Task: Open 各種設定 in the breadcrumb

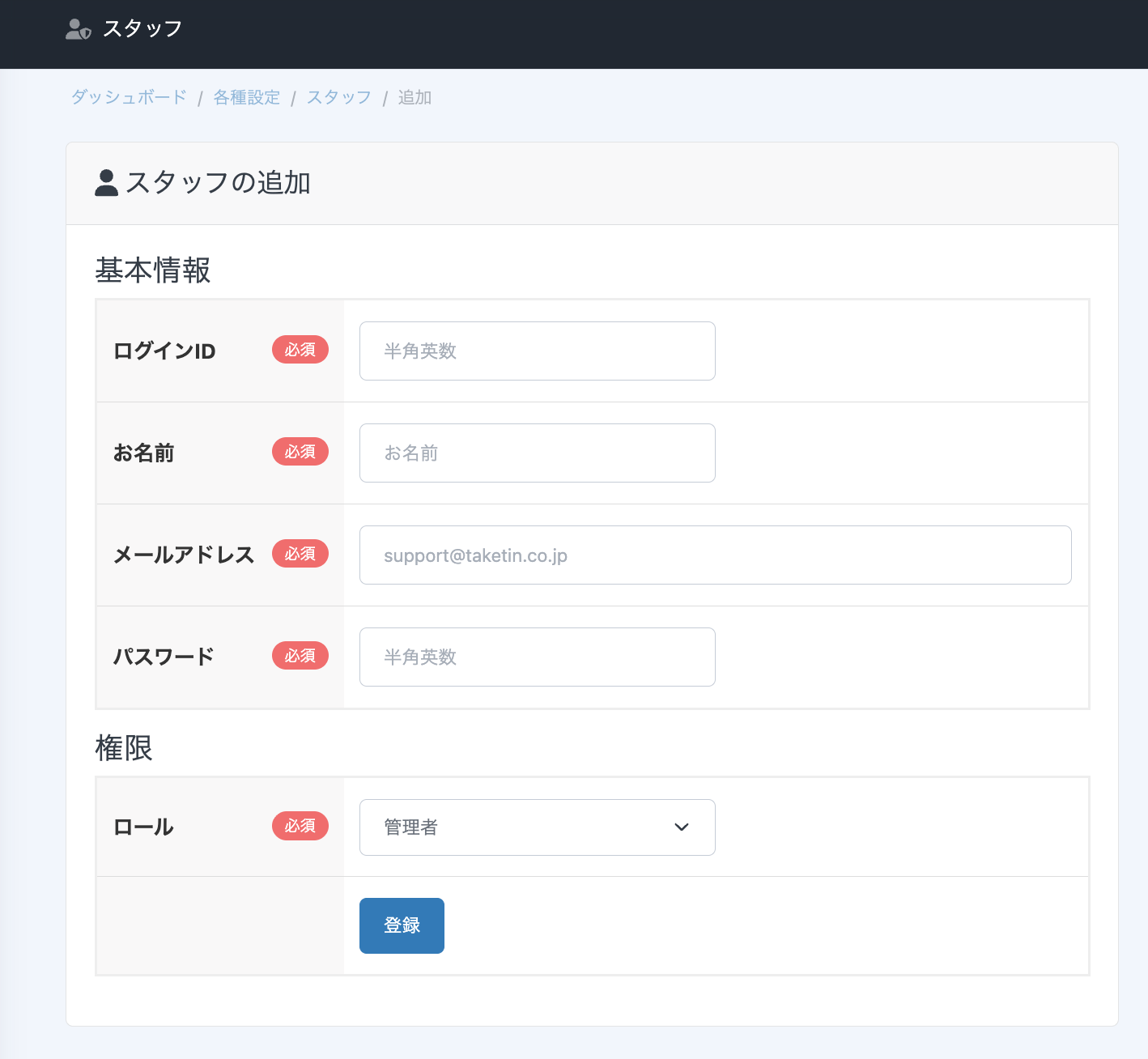Action: coord(246,97)
